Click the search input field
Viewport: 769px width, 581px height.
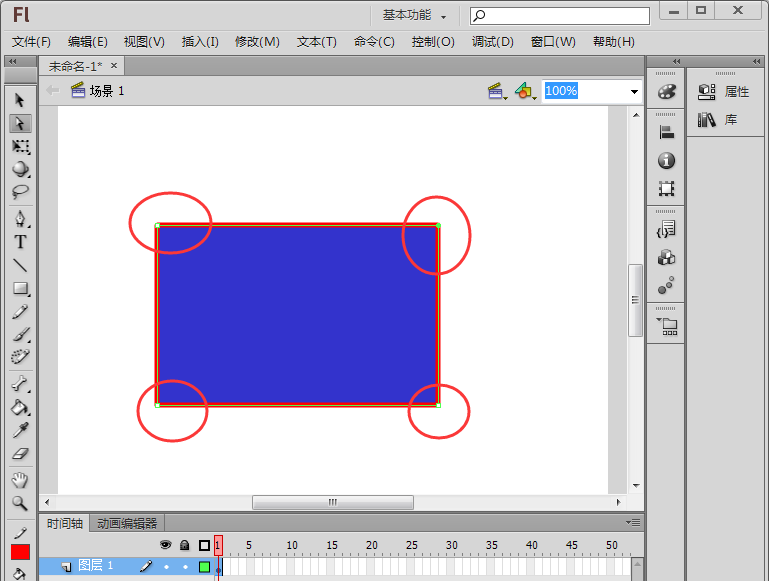click(560, 16)
